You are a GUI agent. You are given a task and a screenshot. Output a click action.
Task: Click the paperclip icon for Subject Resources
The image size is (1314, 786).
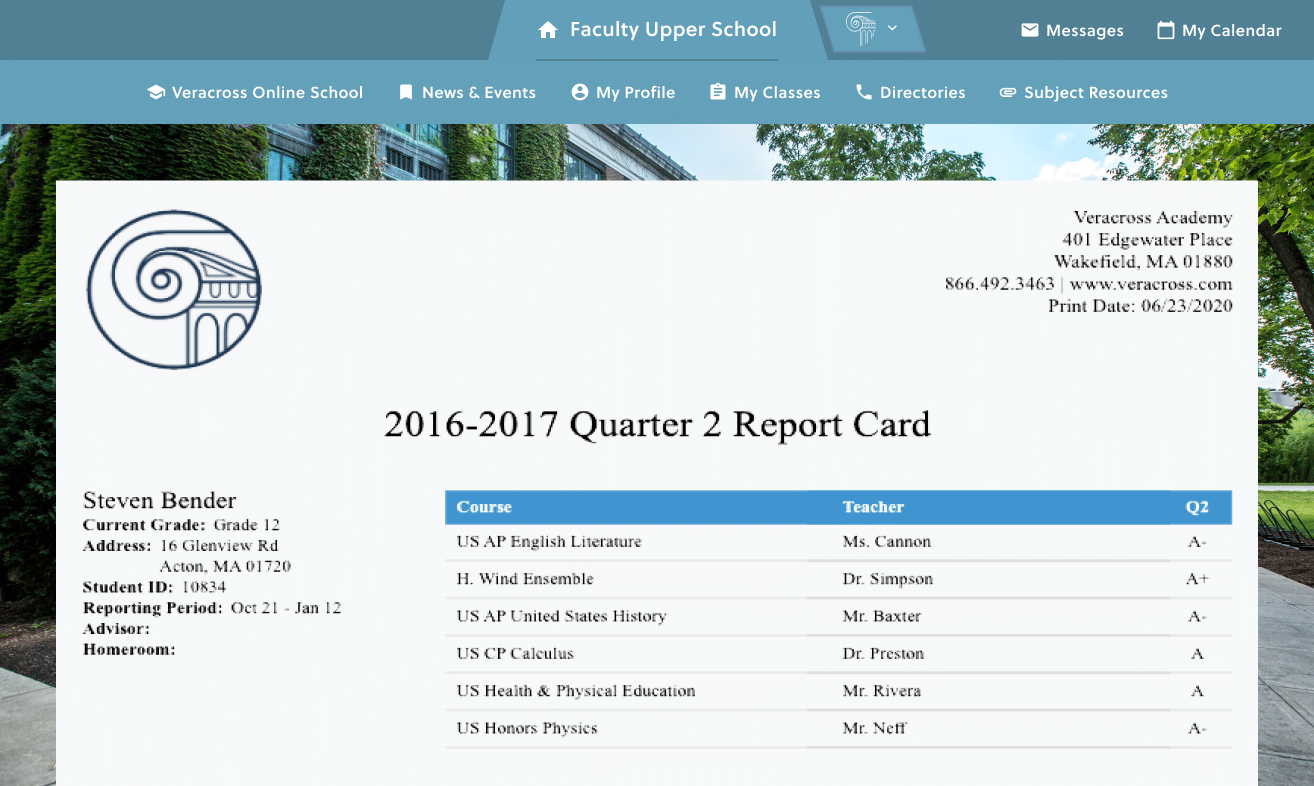[1008, 93]
